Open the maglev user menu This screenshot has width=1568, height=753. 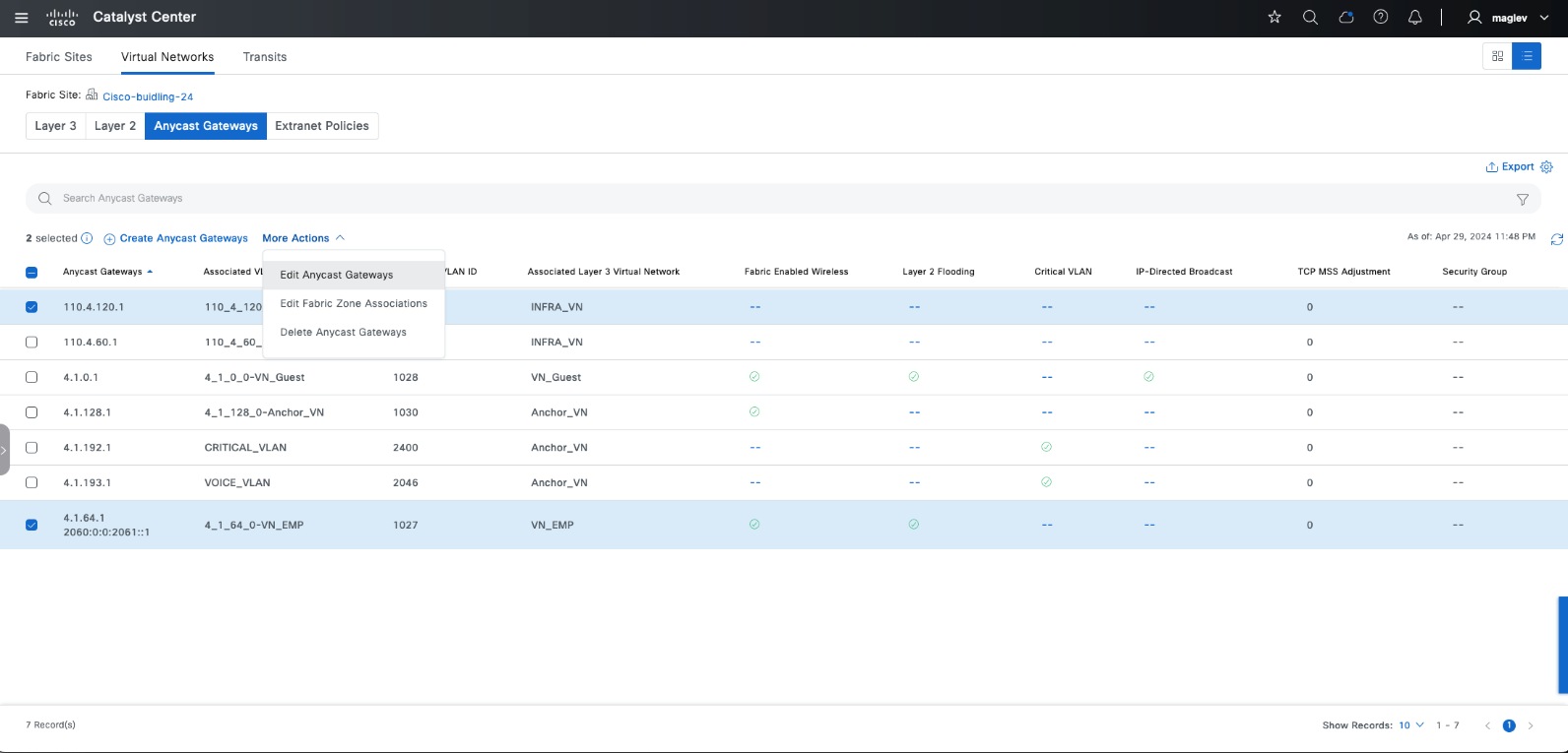(x=1508, y=18)
